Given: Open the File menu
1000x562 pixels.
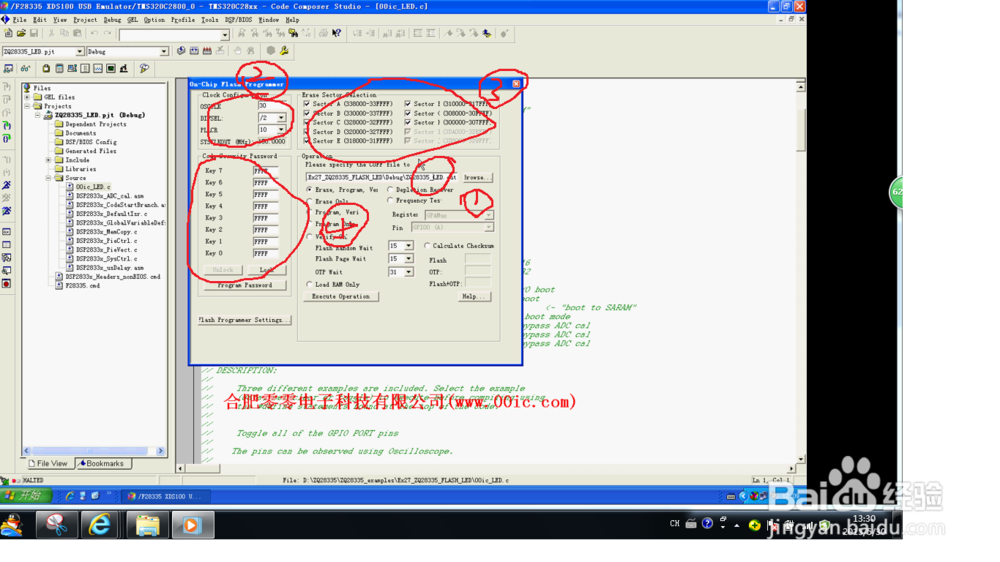Looking at the screenshot, I should [20, 20].
